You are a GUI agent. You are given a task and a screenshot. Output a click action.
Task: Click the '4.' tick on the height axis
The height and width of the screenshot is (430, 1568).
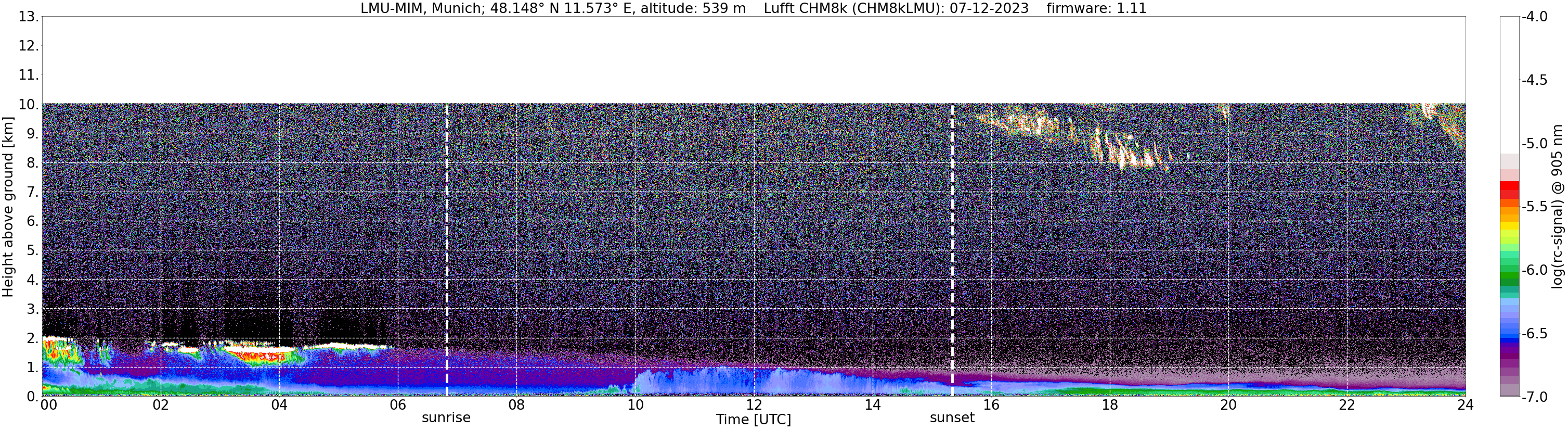[33, 280]
